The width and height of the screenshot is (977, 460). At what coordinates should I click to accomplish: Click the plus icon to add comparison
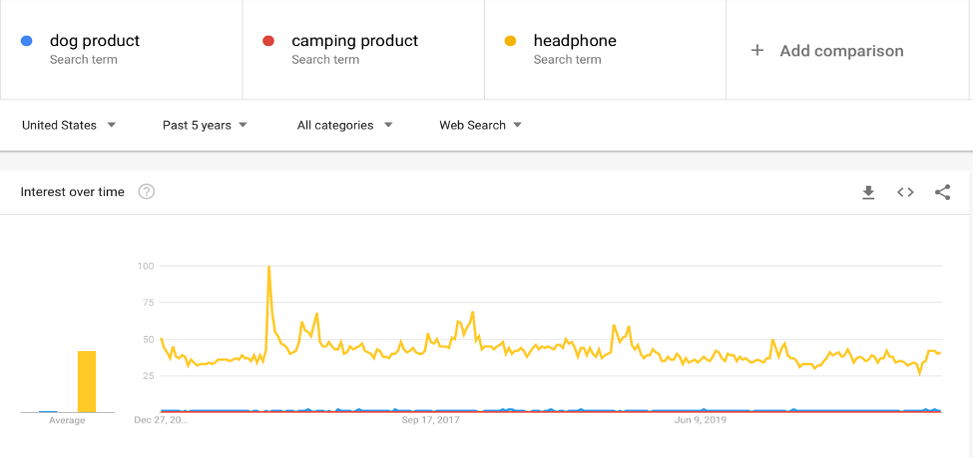758,50
